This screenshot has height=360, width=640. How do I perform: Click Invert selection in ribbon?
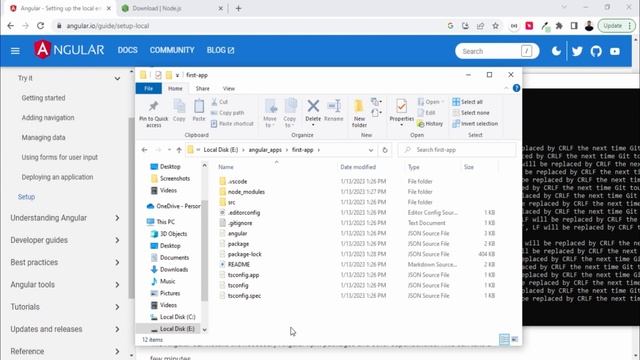pyautogui.click(x=475, y=124)
